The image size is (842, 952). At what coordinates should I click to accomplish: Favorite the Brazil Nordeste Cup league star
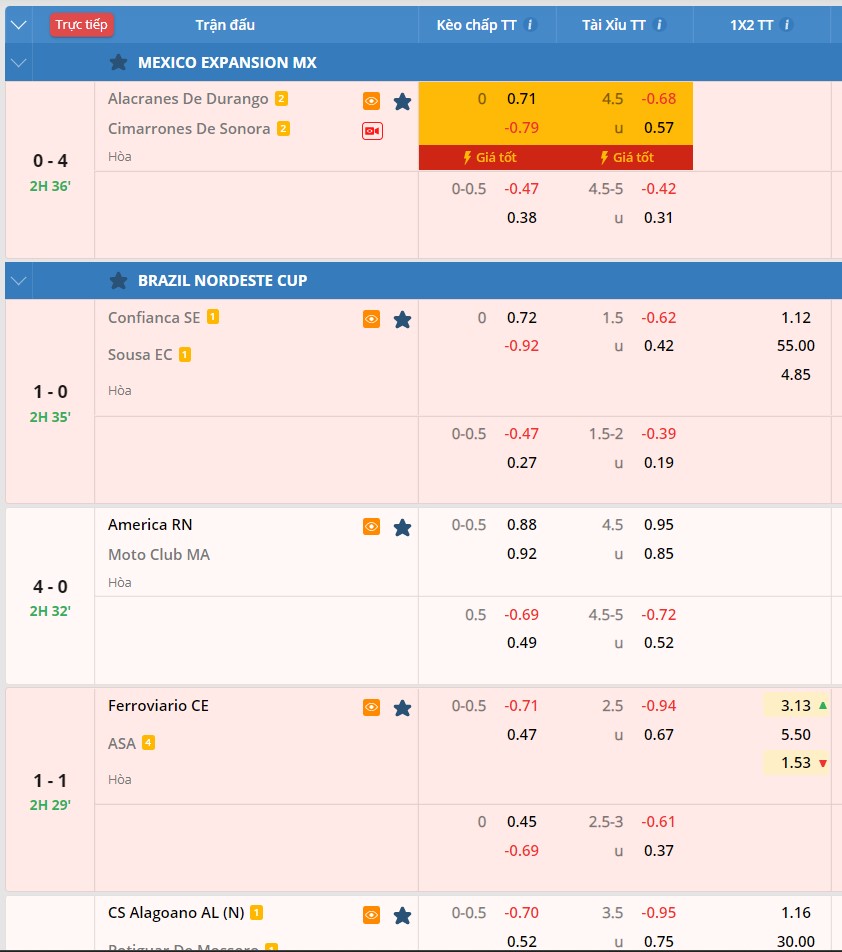coord(118,280)
